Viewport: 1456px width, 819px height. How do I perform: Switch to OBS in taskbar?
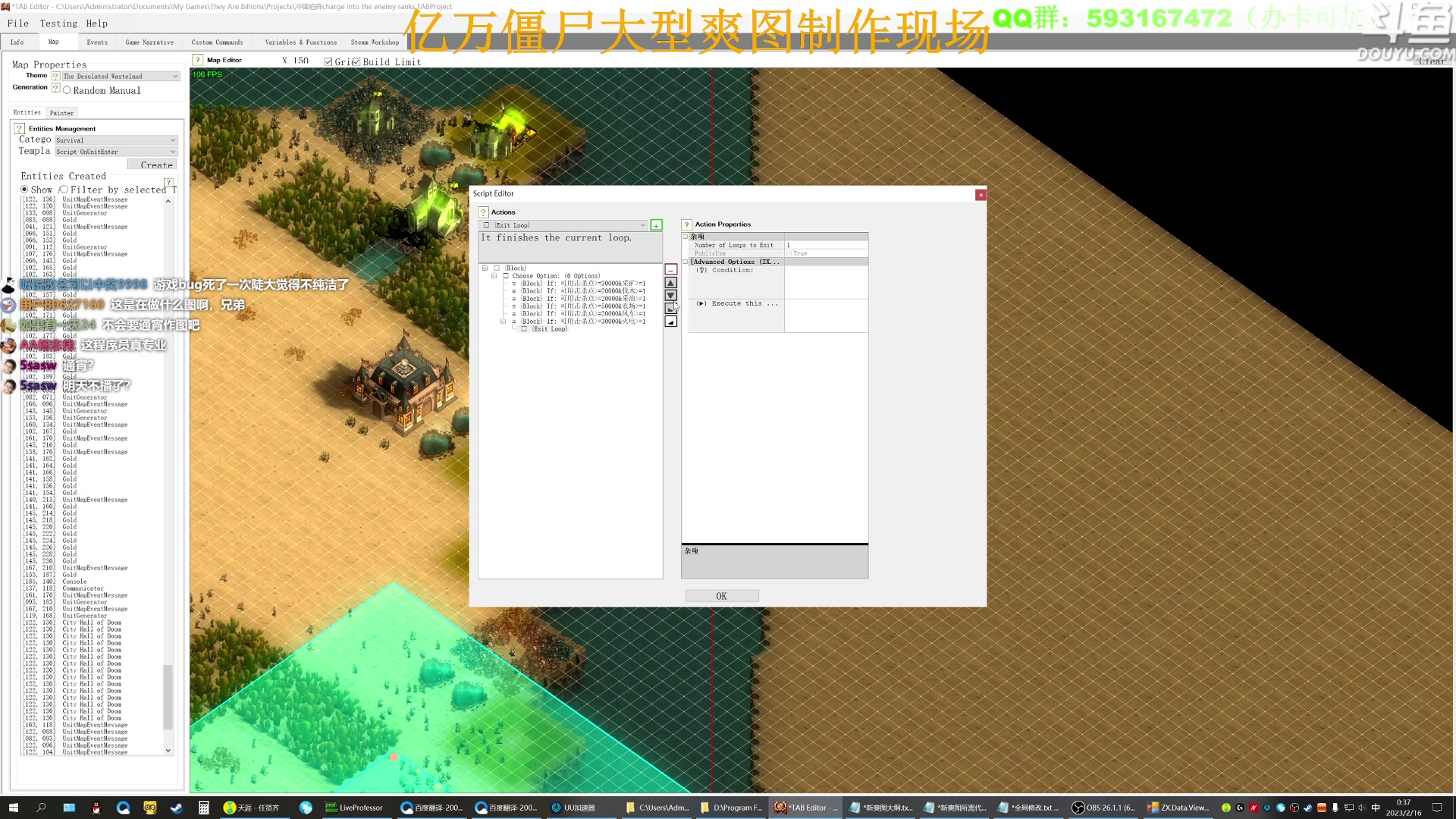(1103, 808)
